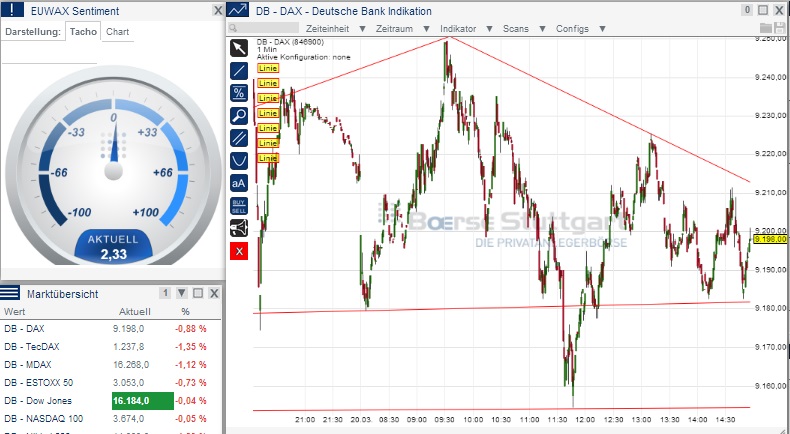This screenshot has height=434, width=790.
Task: Click the green 16.184,0 Dow Jones value
Action: click(x=143, y=401)
